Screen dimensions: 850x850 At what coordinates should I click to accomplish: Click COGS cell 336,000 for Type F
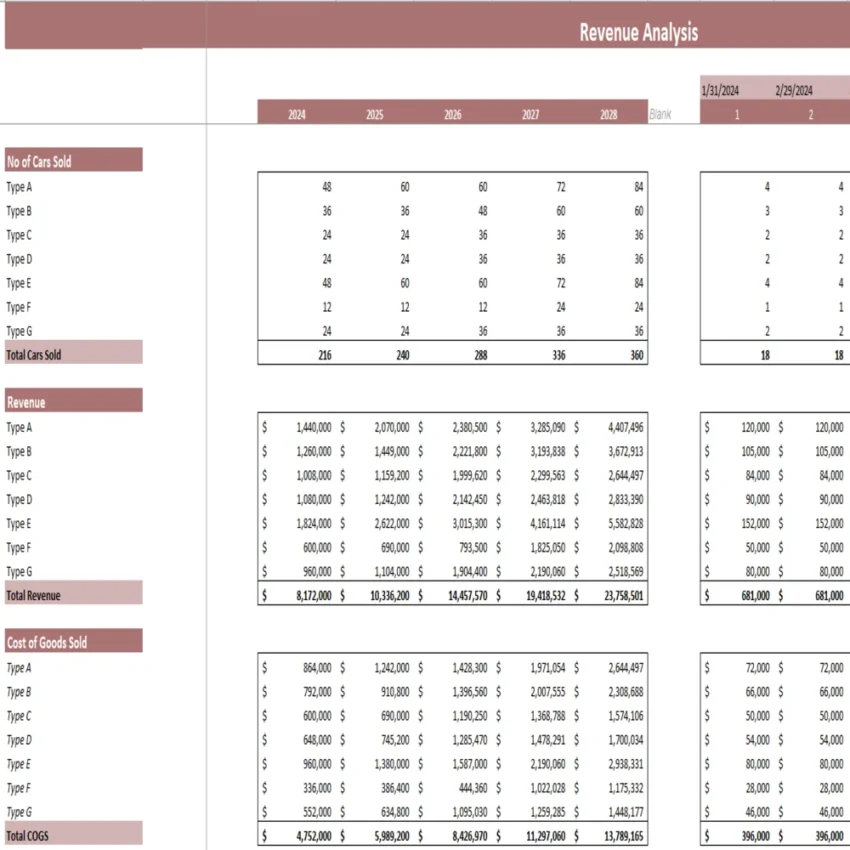coord(317,788)
